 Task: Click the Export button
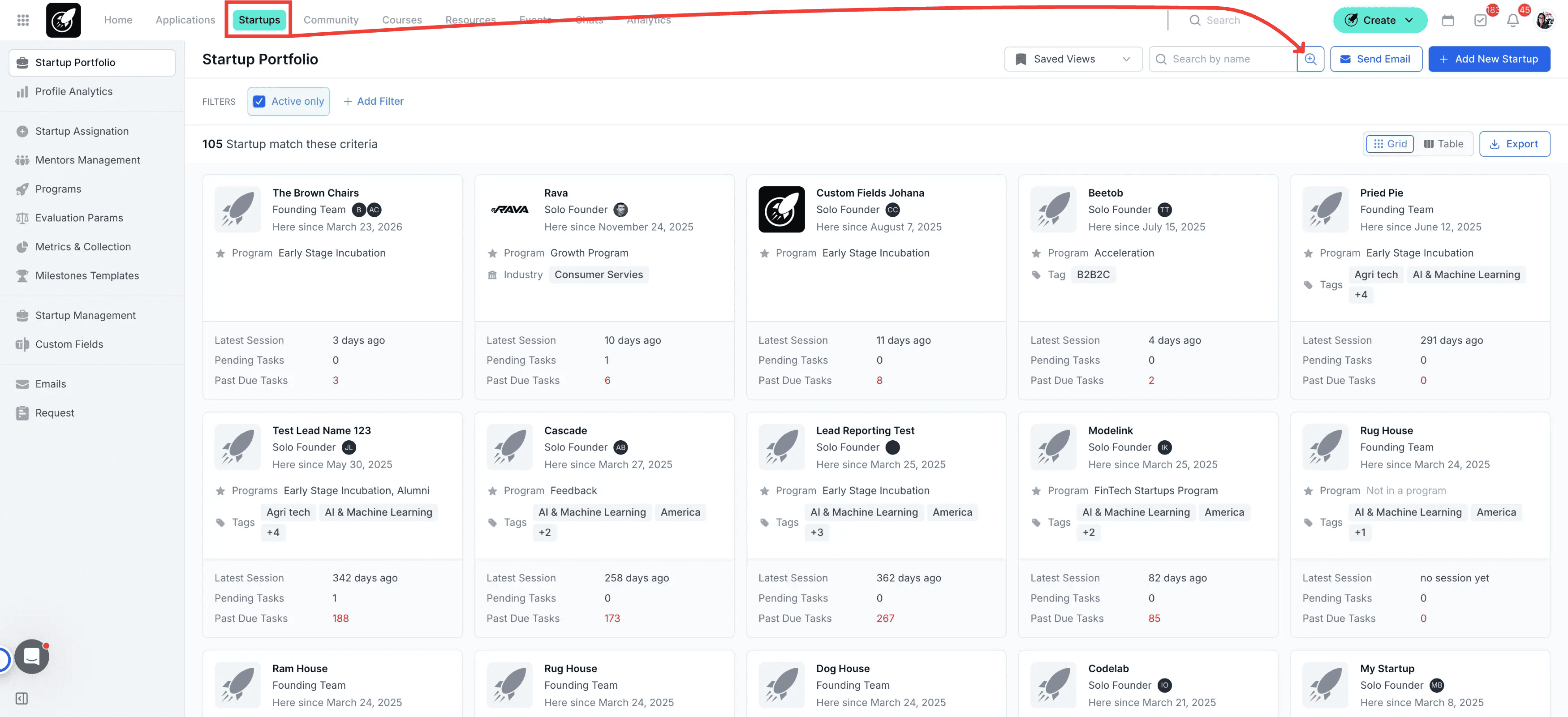(1514, 144)
